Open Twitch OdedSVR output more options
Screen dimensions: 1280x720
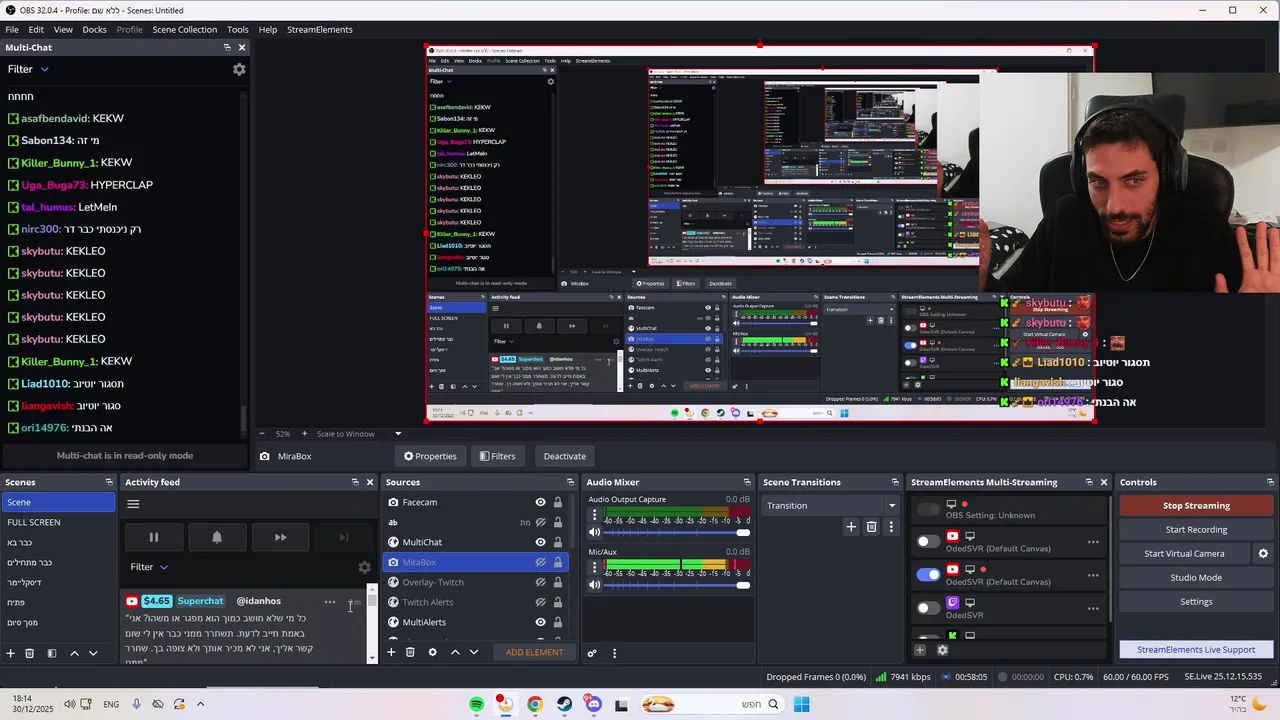pyautogui.click(x=1093, y=608)
